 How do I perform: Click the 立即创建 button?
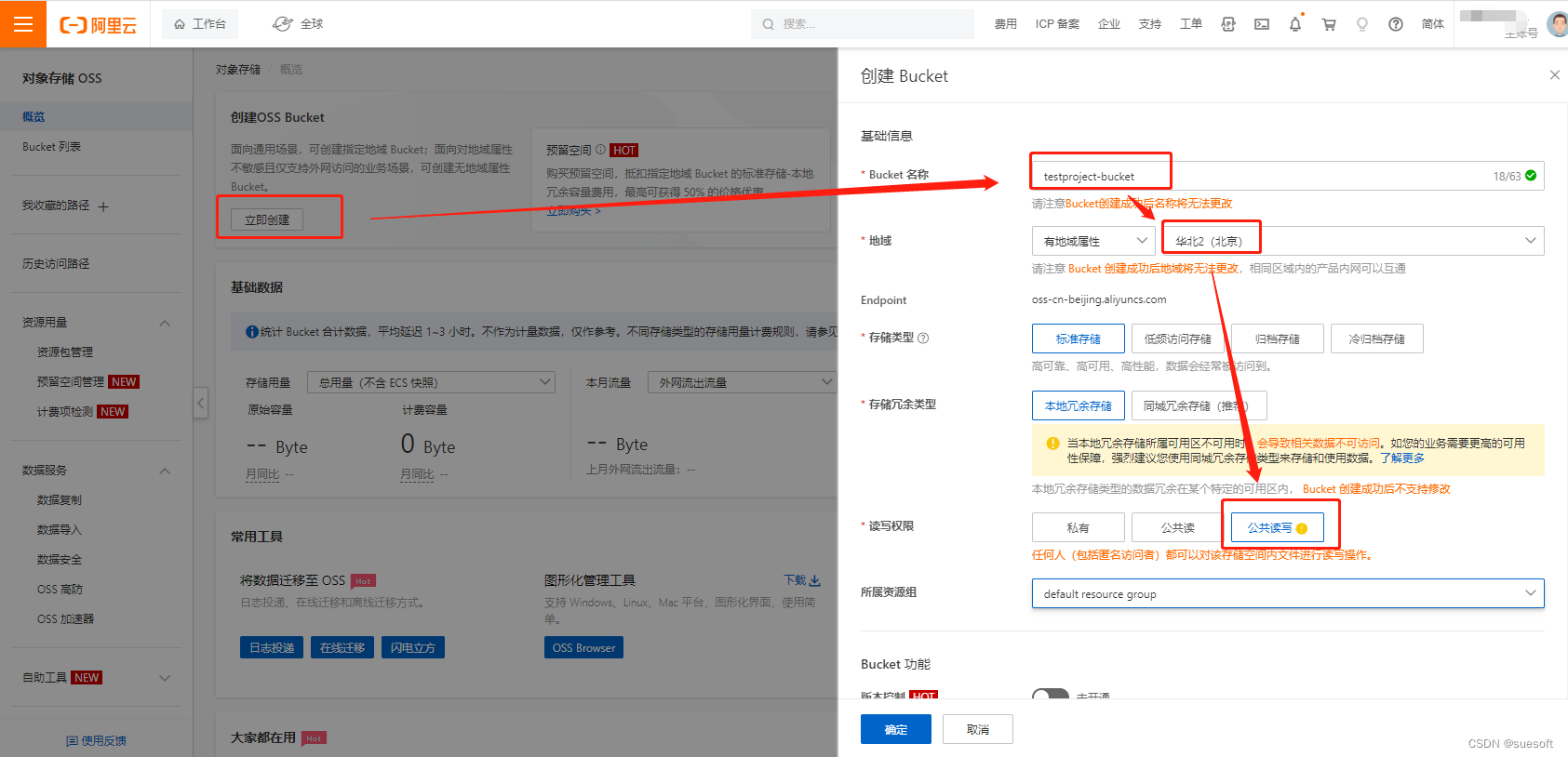267,220
